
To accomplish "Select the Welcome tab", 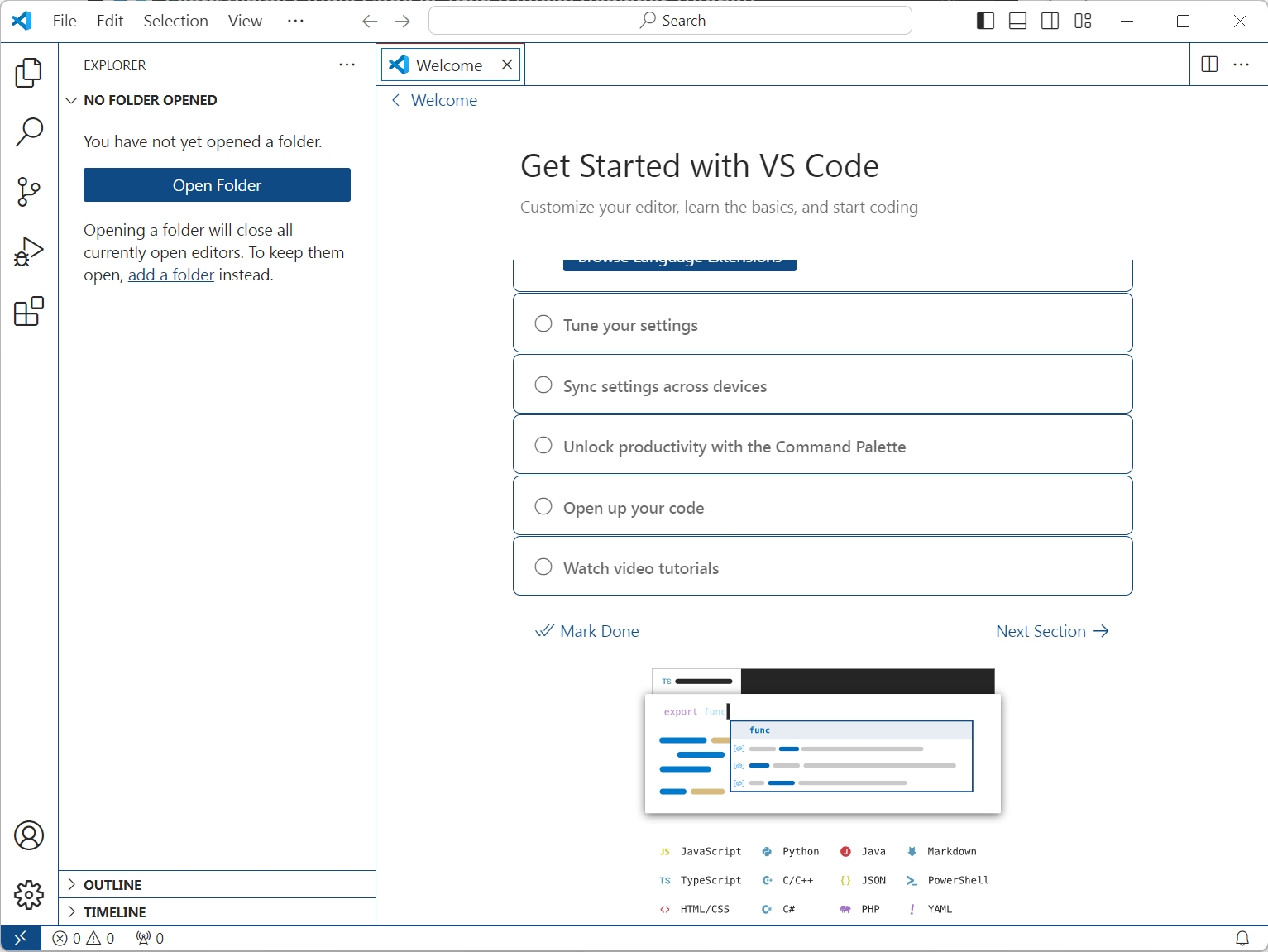I will (x=451, y=65).
